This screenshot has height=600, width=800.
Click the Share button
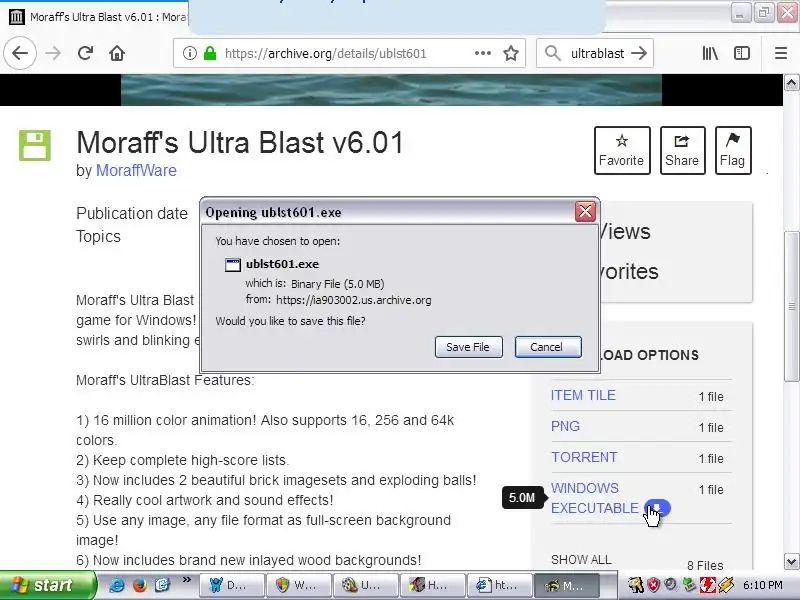point(682,151)
